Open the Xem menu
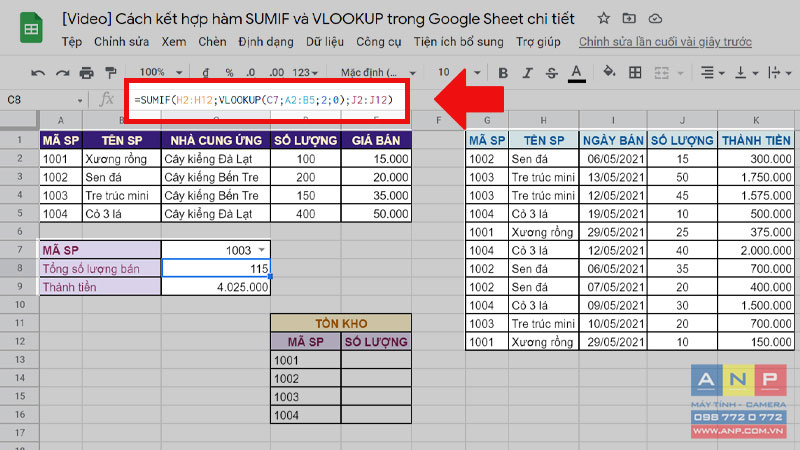The width and height of the screenshot is (800, 450). [174, 42]
